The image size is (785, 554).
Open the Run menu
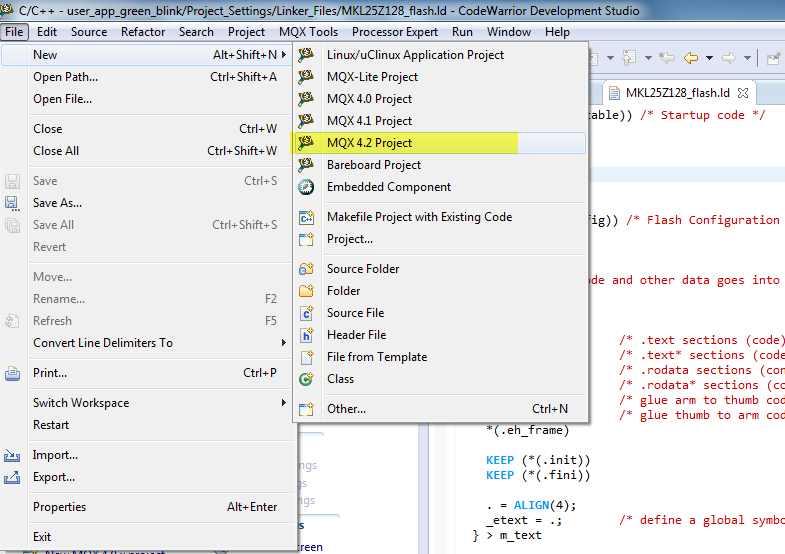[462, 32]
